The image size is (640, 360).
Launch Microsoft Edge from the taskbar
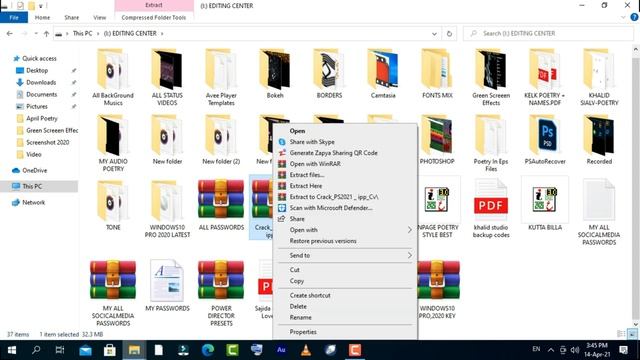click(x=208, y=350)
